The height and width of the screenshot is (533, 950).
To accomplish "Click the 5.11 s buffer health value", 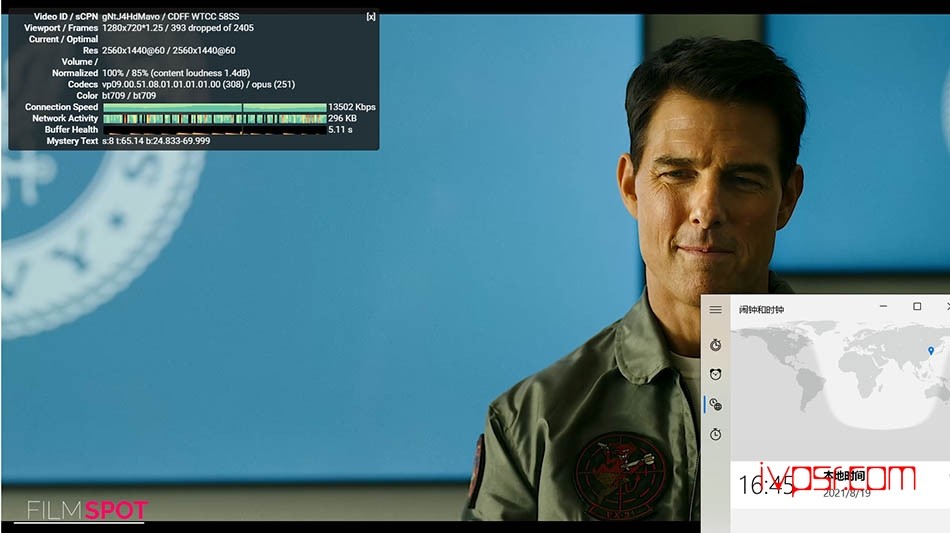I will pyautogui.click(x=340, y=130).
